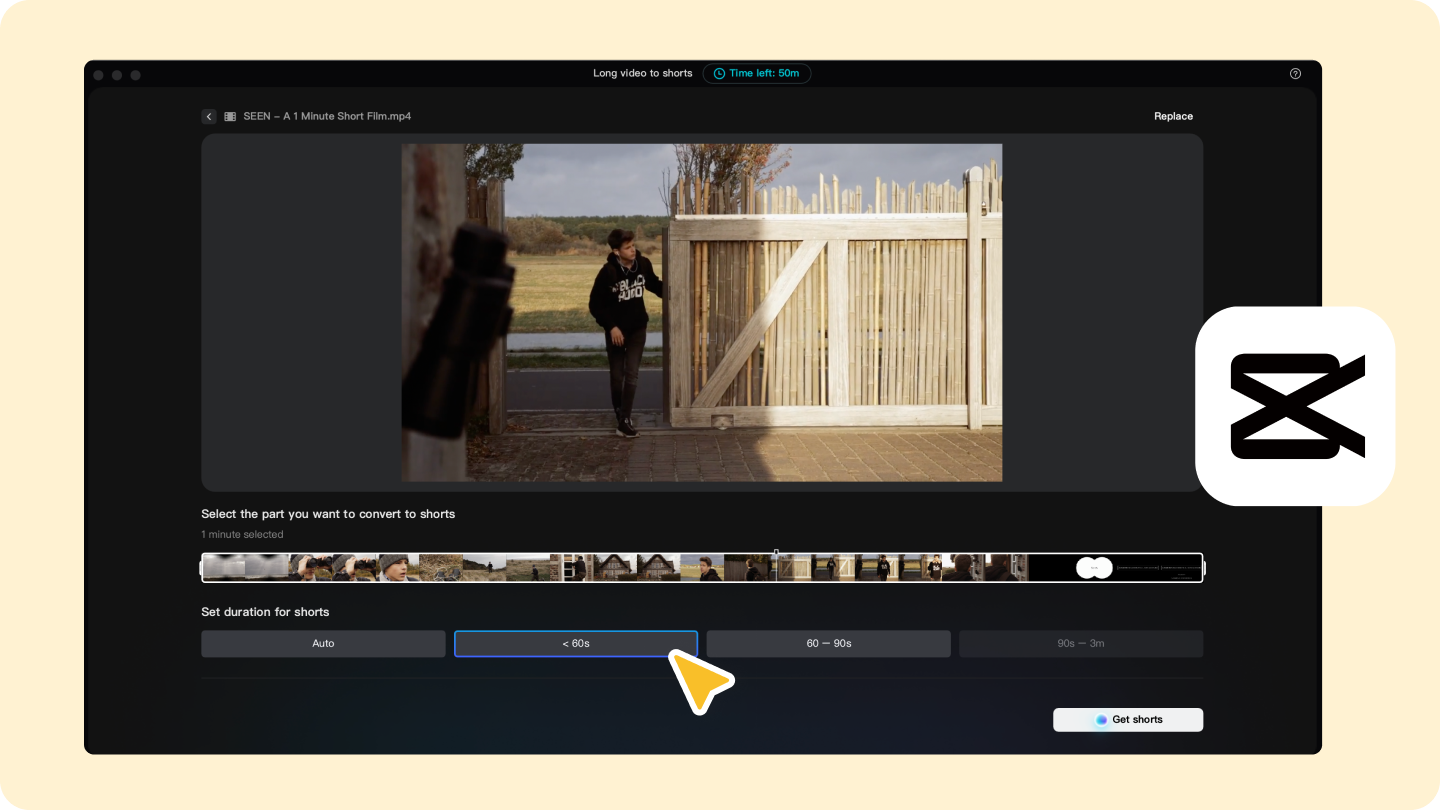1440x810 pixels.
Task: Select the < 60s duration option
Action: click(x=576, y=643)
